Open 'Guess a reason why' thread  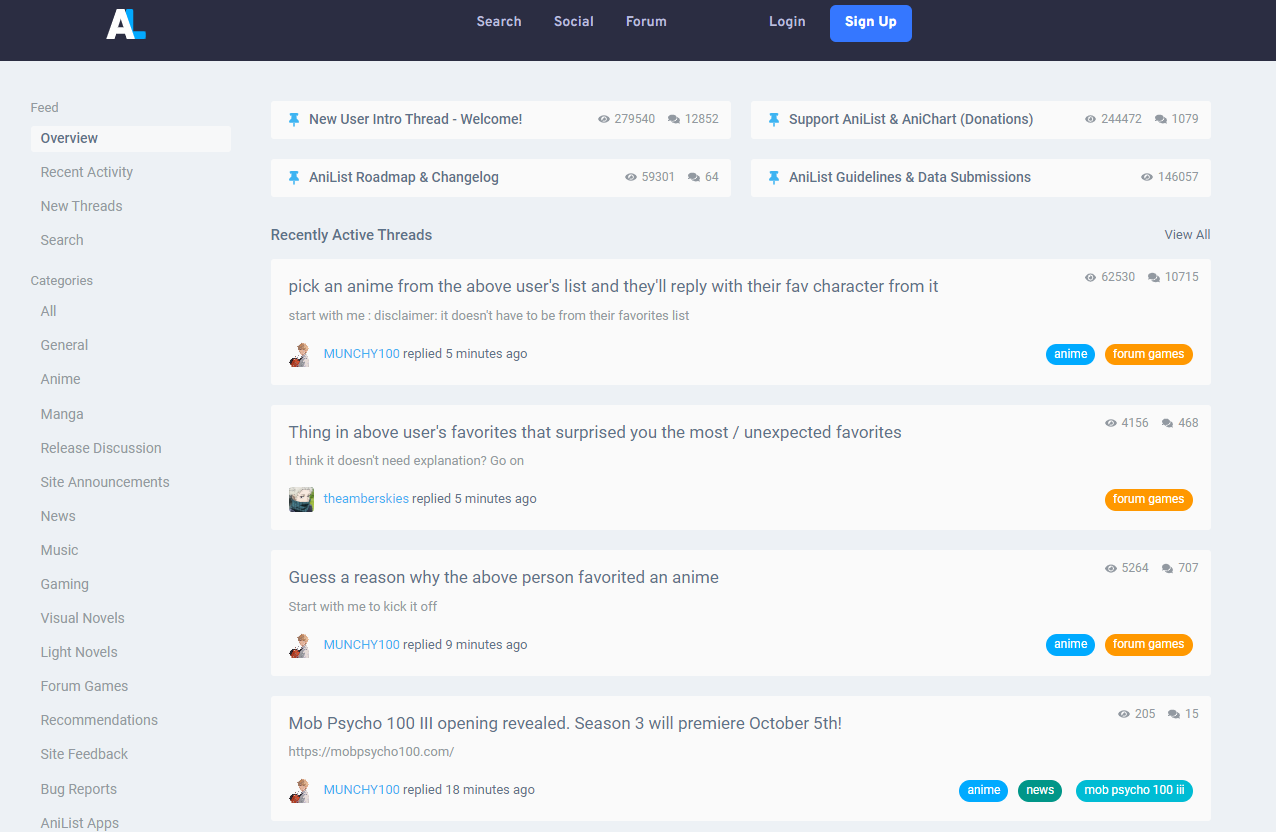tap(504, 577)
